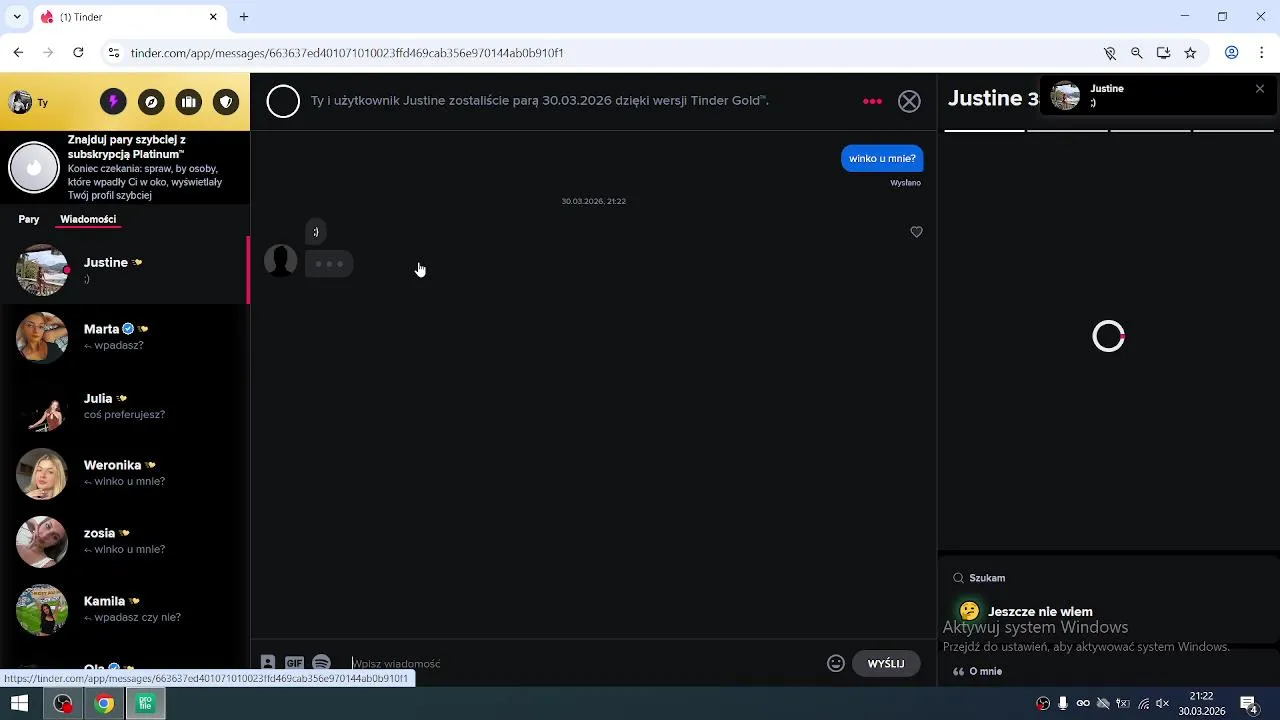Screen dimensions: 1280x720
Task: Open the Windows Start menu
Action: pos(19,704)
